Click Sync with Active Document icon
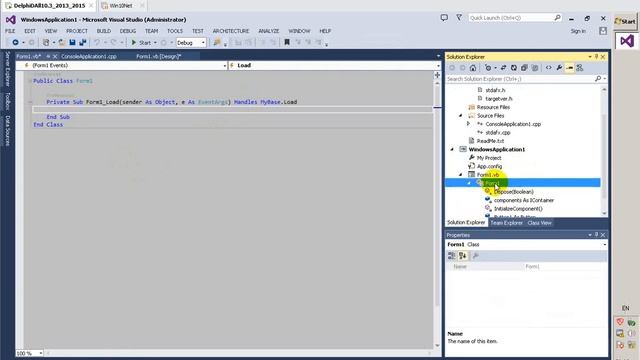 click(x=503, y=68)
